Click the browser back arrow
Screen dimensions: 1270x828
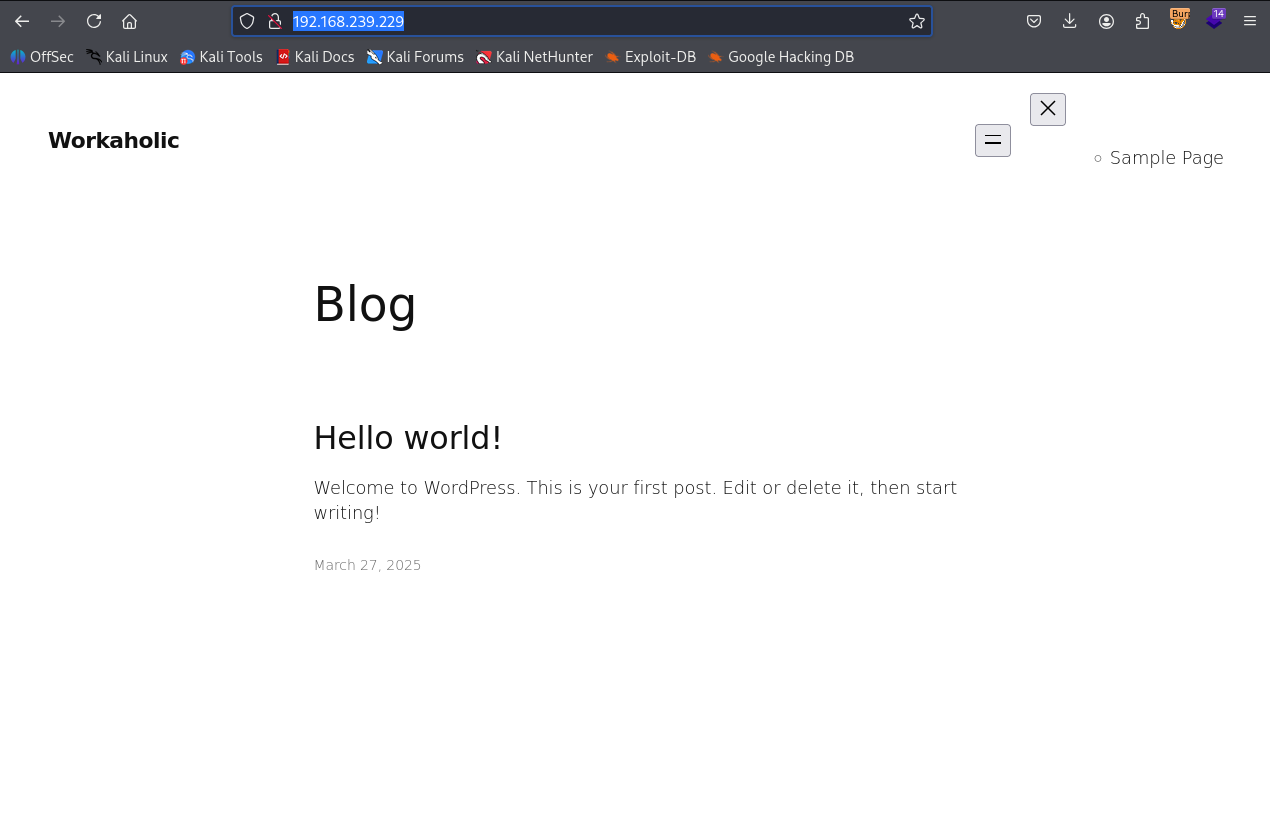pos(22,21)
